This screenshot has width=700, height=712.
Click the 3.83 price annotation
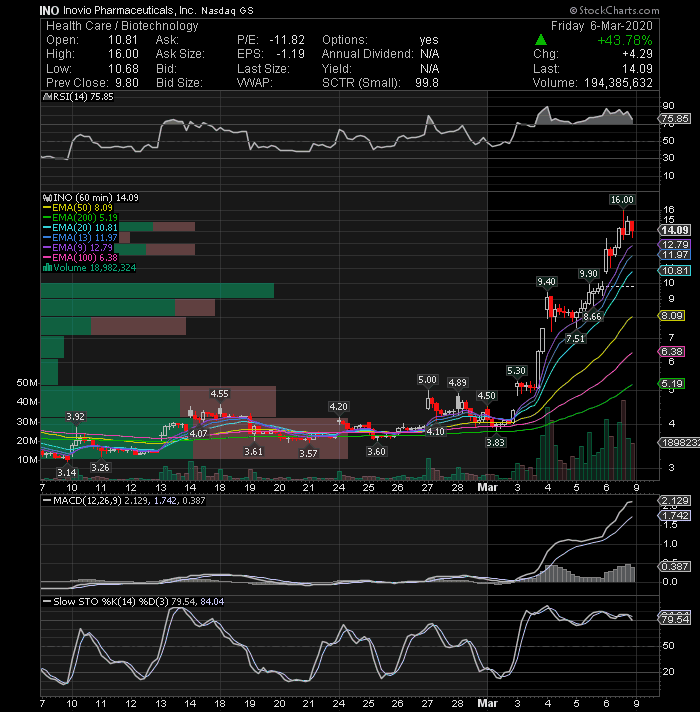point(495,442)
